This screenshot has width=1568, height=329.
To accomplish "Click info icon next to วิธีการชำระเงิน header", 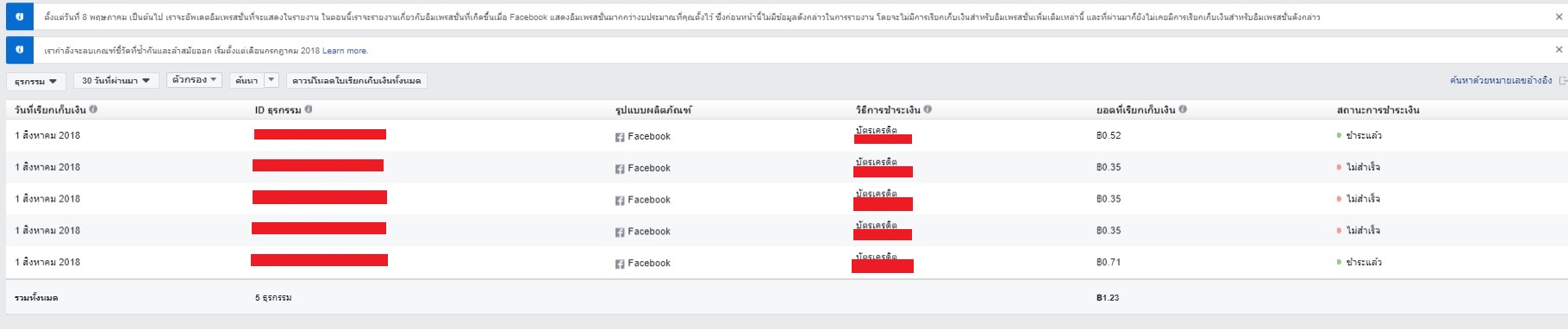I will (x=928, y=109).
